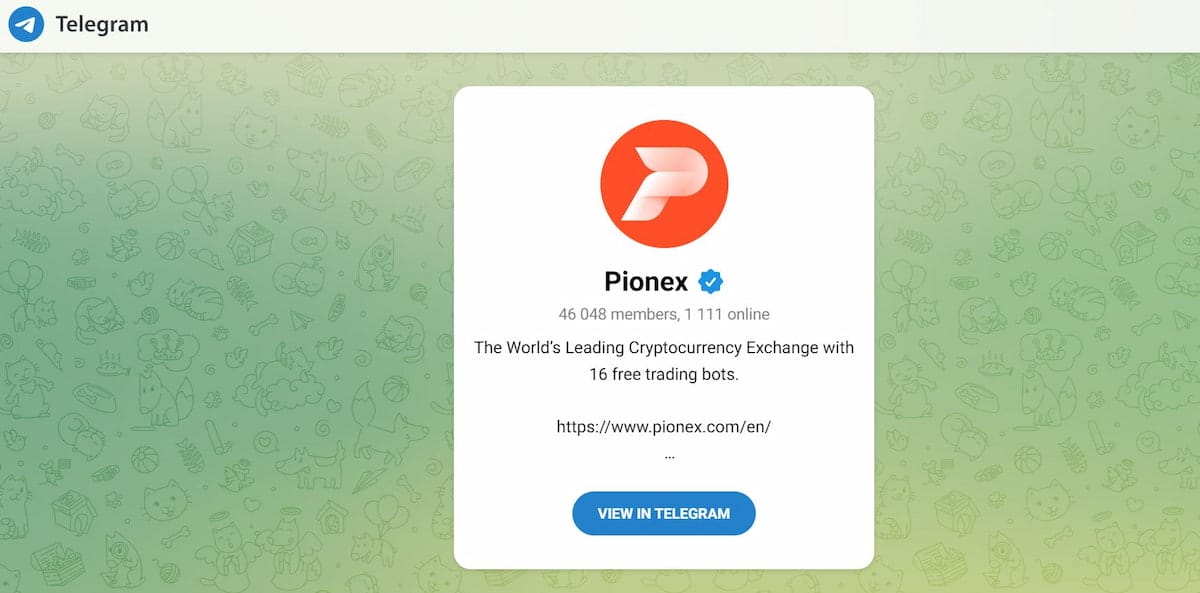Click the checkmark inside the verification badge

tap(710, 281)
